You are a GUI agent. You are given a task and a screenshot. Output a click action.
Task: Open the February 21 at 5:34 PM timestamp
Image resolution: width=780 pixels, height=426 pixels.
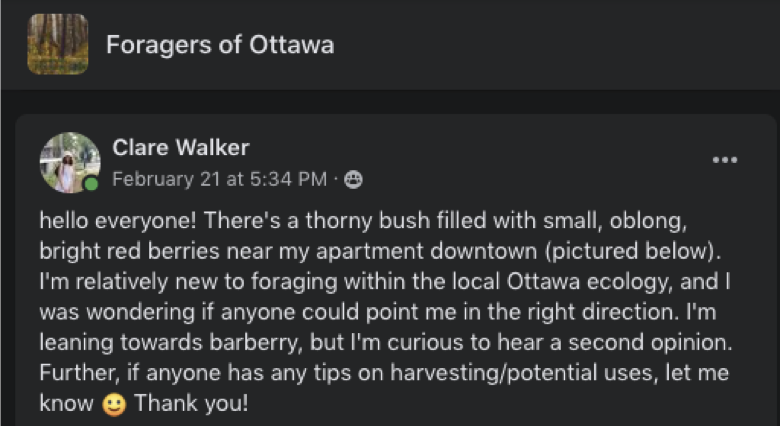(x=219, y=180)
